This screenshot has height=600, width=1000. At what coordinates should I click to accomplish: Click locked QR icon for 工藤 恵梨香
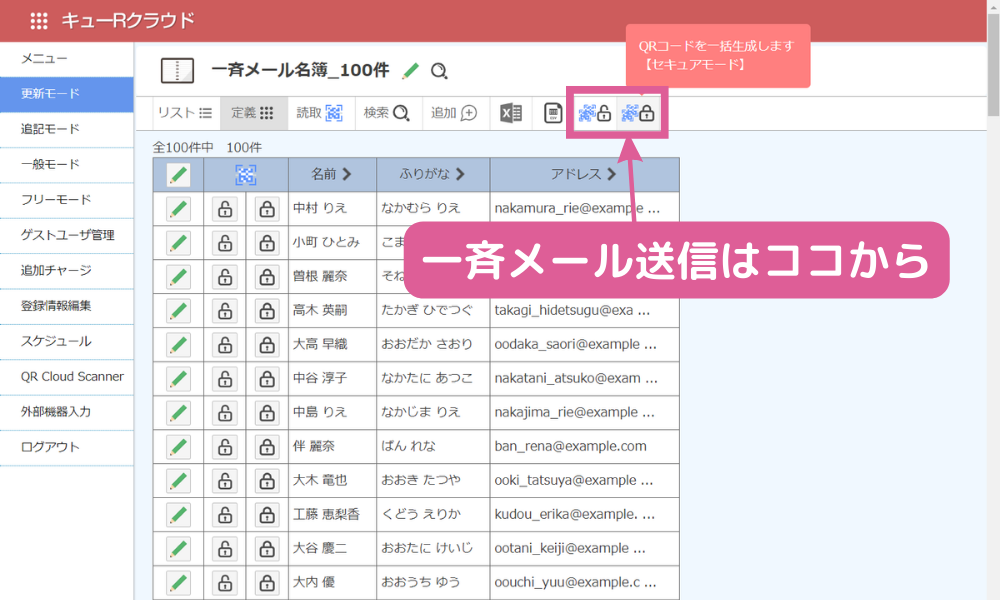click(267, 515)
